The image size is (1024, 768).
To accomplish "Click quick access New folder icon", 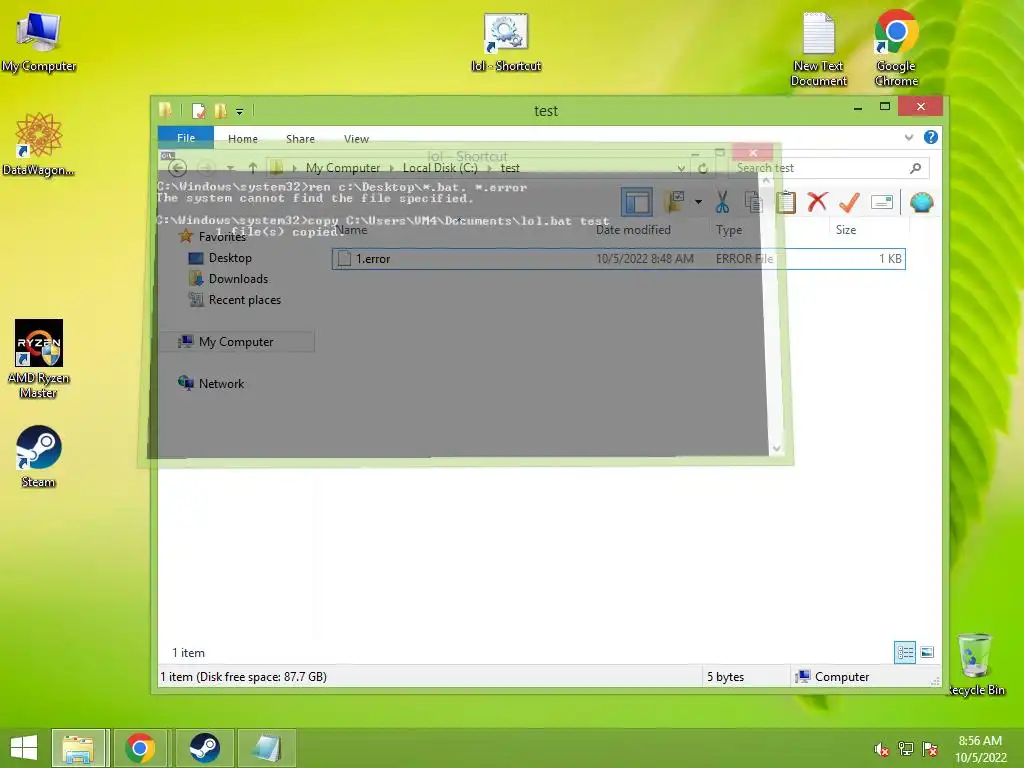I will [x=221, y=111].
